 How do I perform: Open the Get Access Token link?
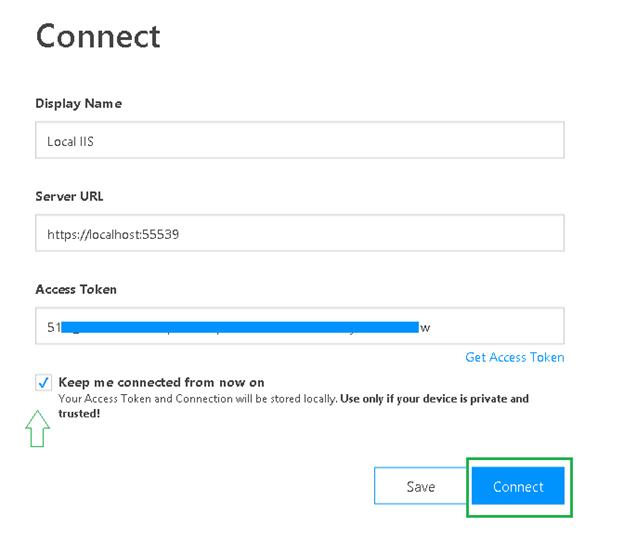514,357
